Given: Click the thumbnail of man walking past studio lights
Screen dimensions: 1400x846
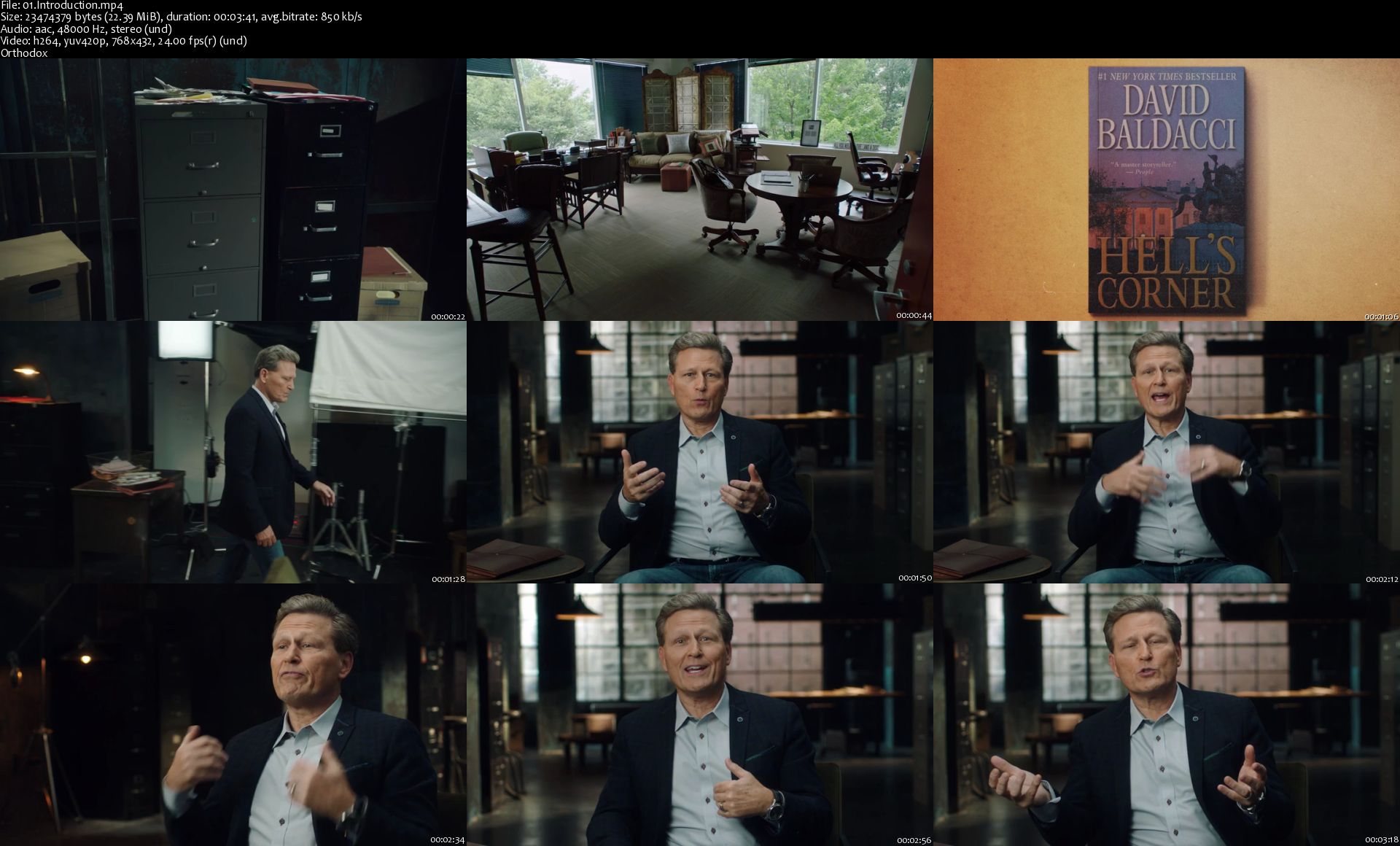Looking at the screenshot, I should (233, 452).
